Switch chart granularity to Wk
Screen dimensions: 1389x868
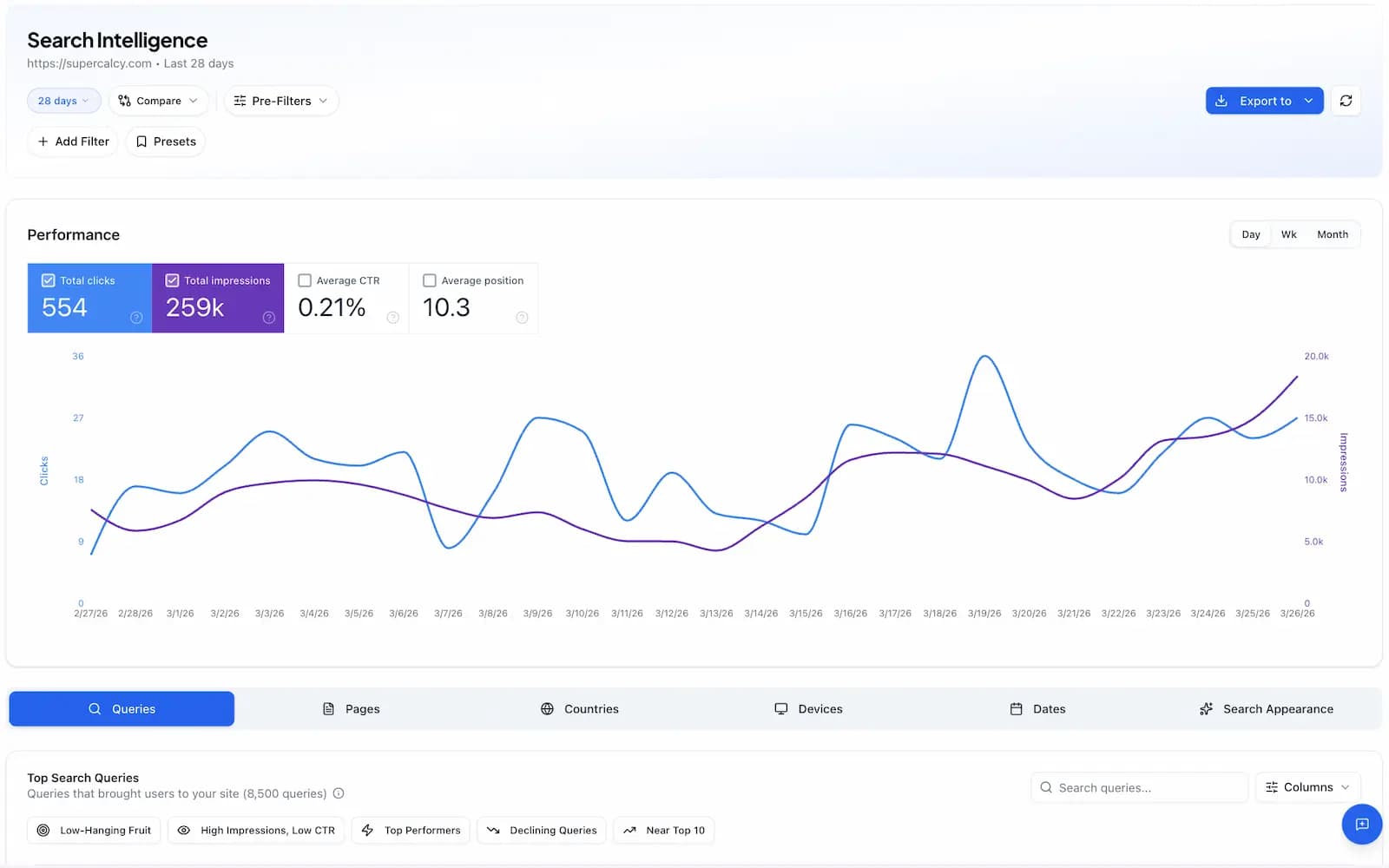click(1289, 234)
